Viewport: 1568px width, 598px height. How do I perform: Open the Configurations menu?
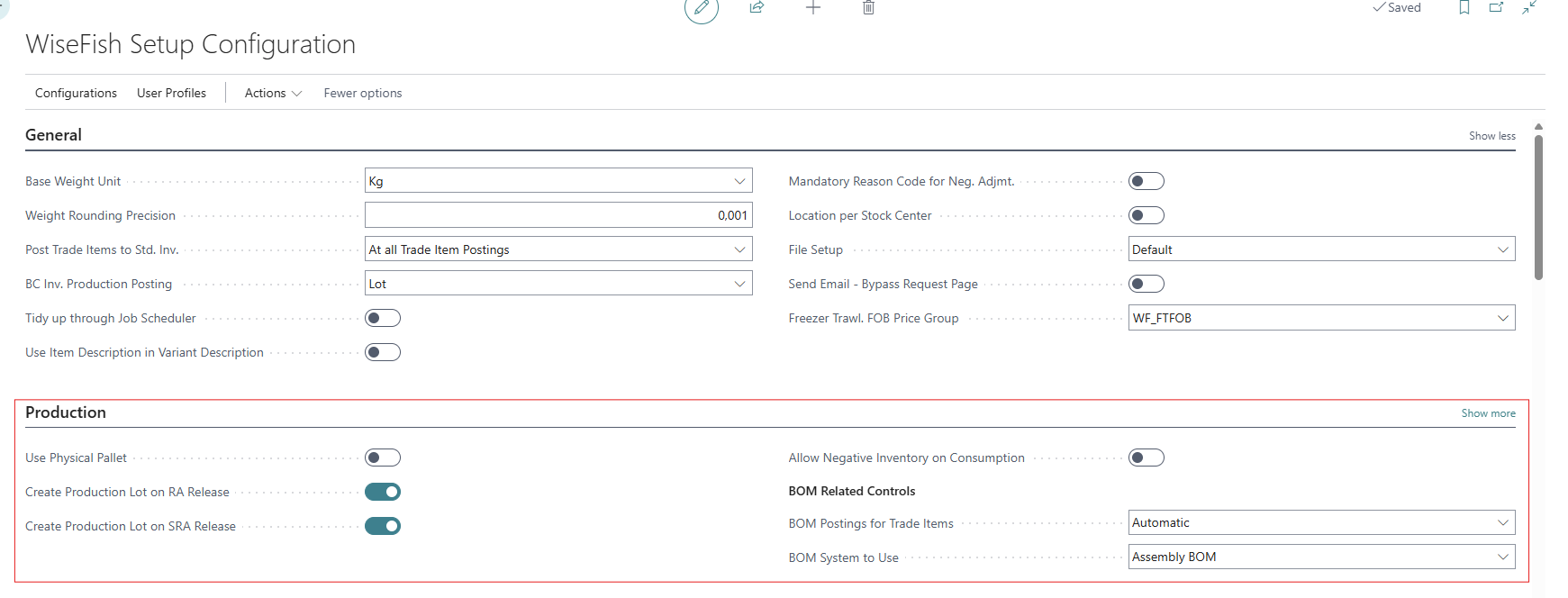click(76, 93)
